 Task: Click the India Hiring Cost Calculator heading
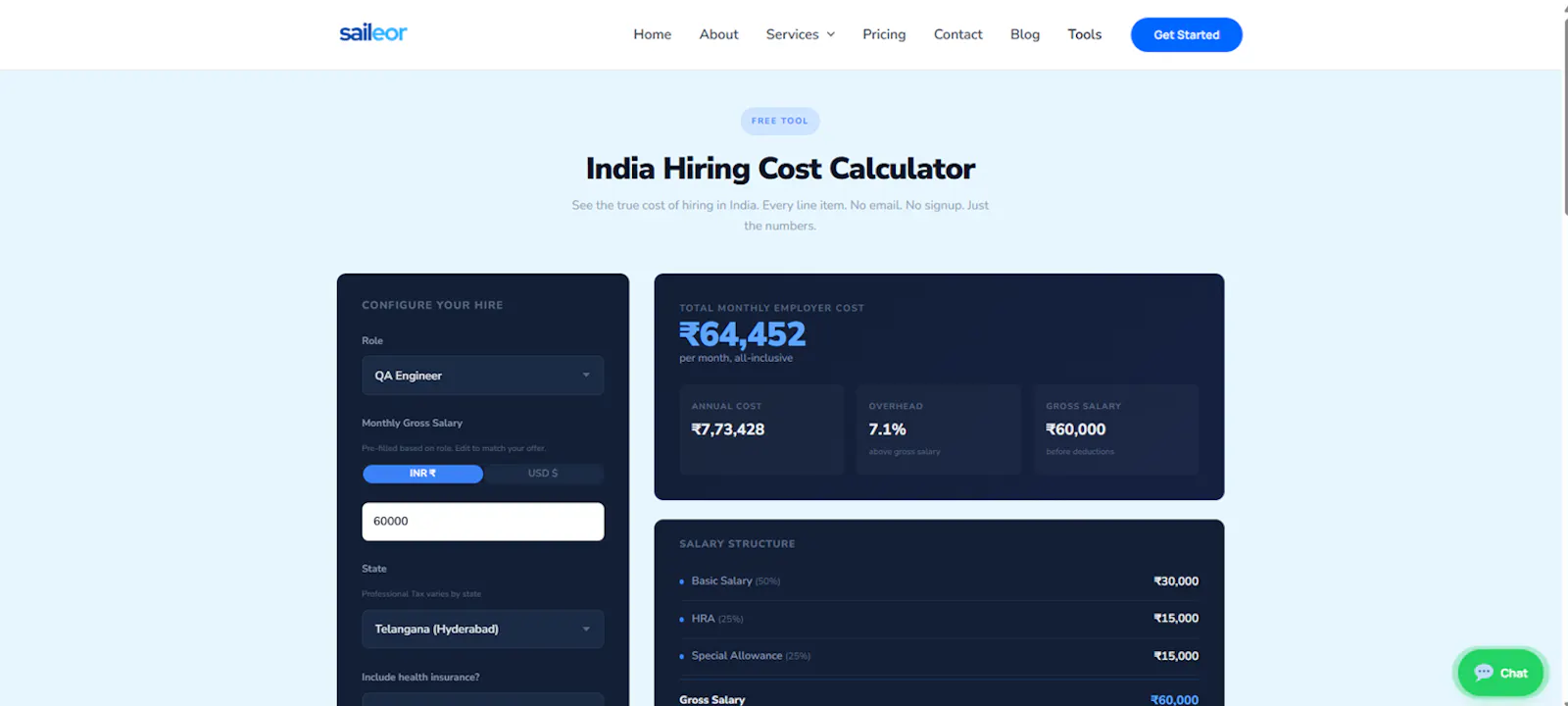coord(780,169)
